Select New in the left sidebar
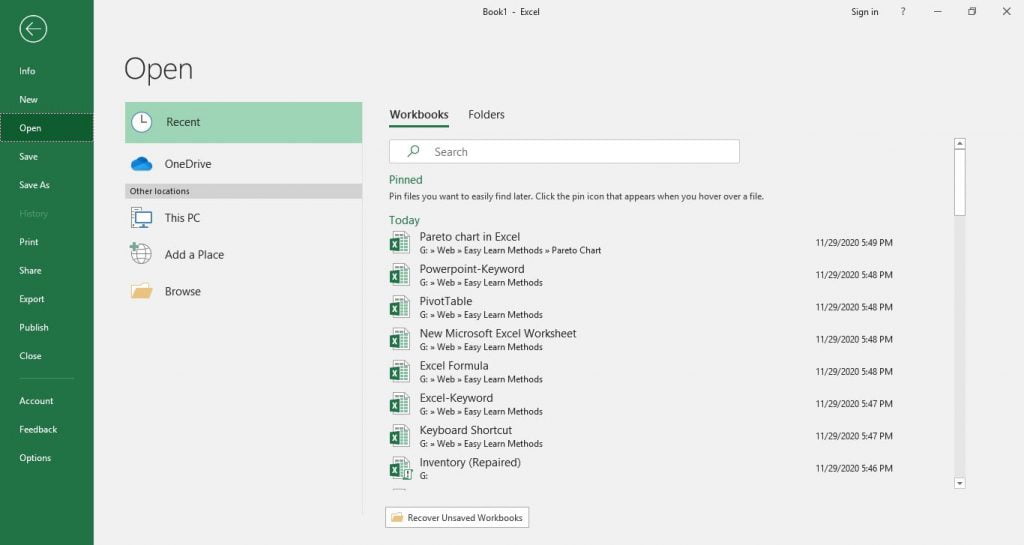This screenshot has height=545, width=1024. click(x=46, y=99)
